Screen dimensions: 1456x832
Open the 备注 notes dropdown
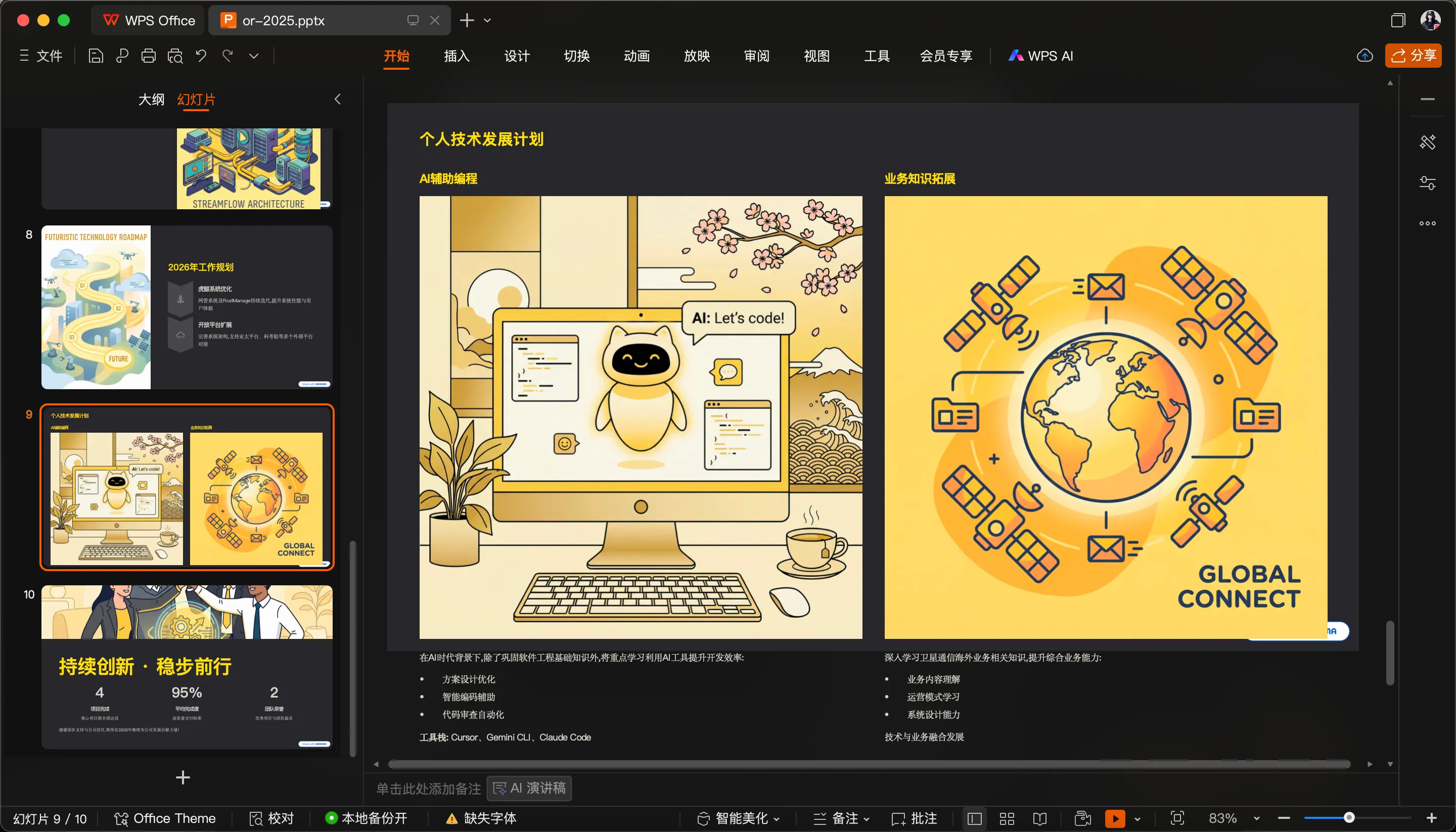841,818
